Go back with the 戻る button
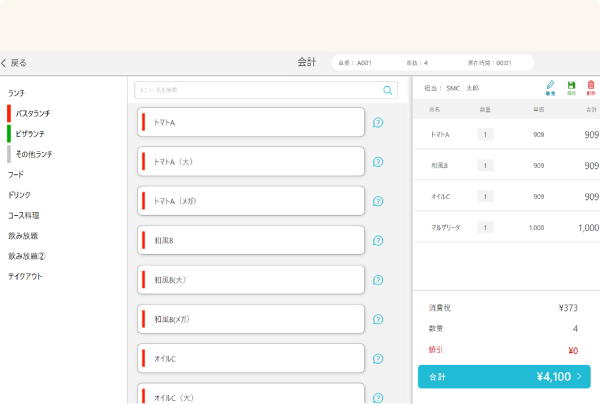 [15, 62]
